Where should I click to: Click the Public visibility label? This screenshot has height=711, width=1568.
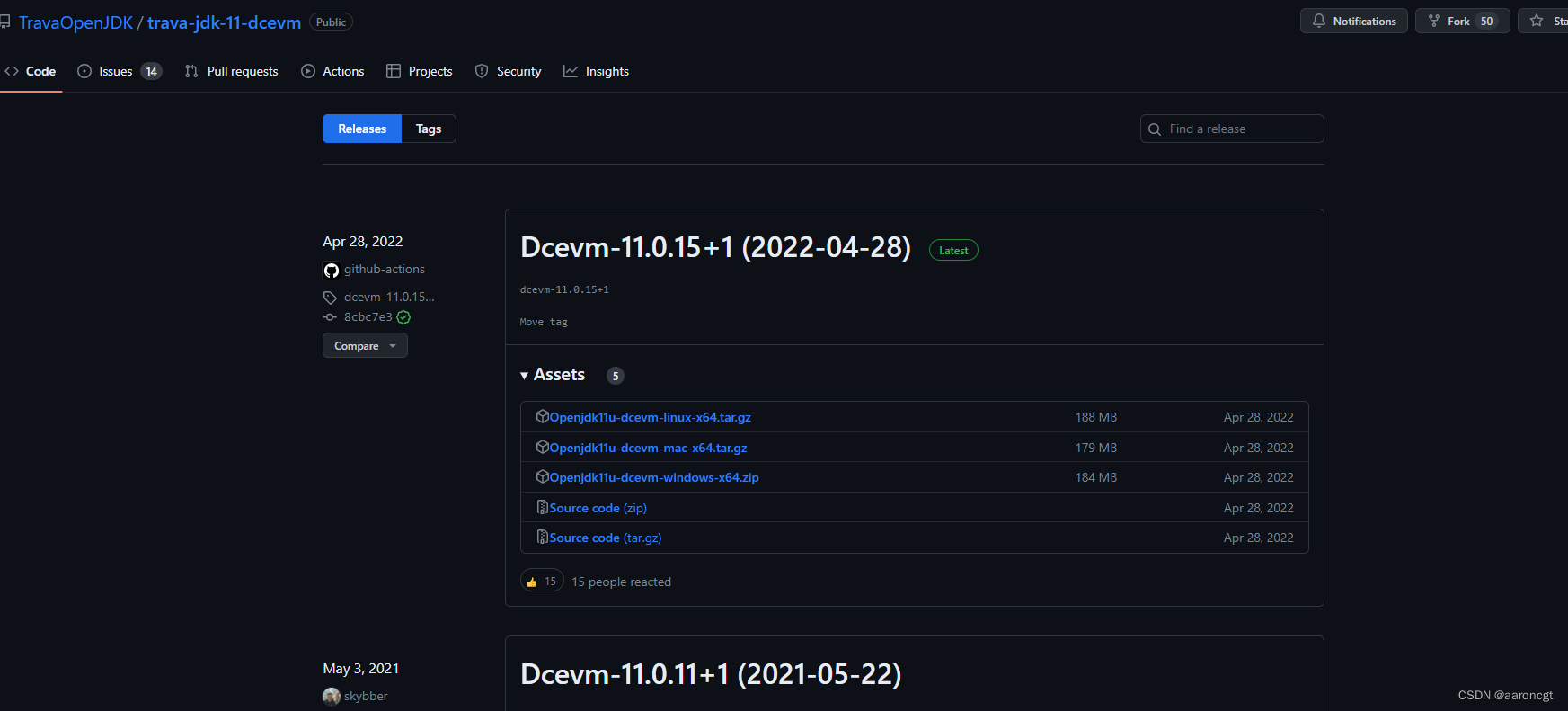coord(331,22)
